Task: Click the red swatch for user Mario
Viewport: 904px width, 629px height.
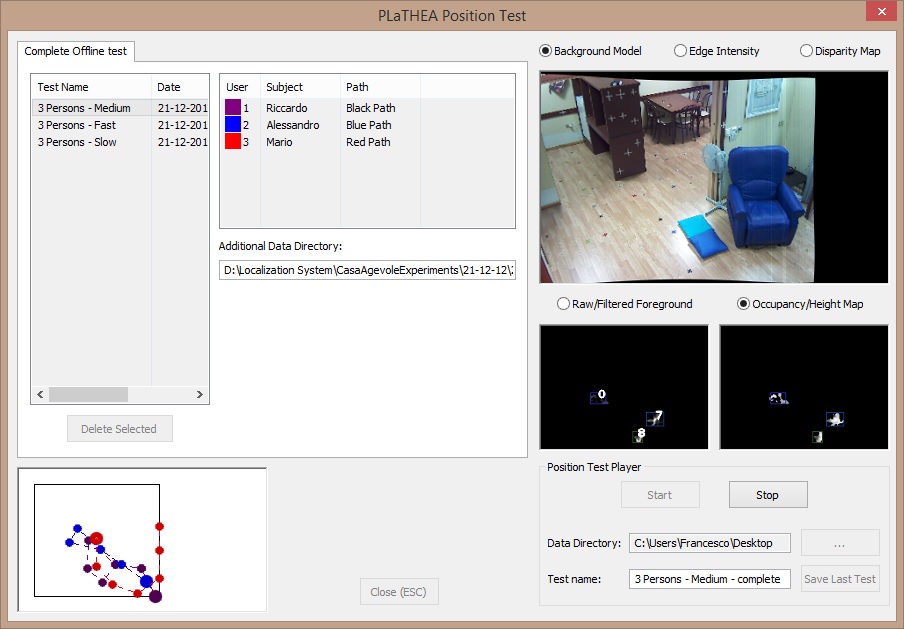Action: [233, 142]
